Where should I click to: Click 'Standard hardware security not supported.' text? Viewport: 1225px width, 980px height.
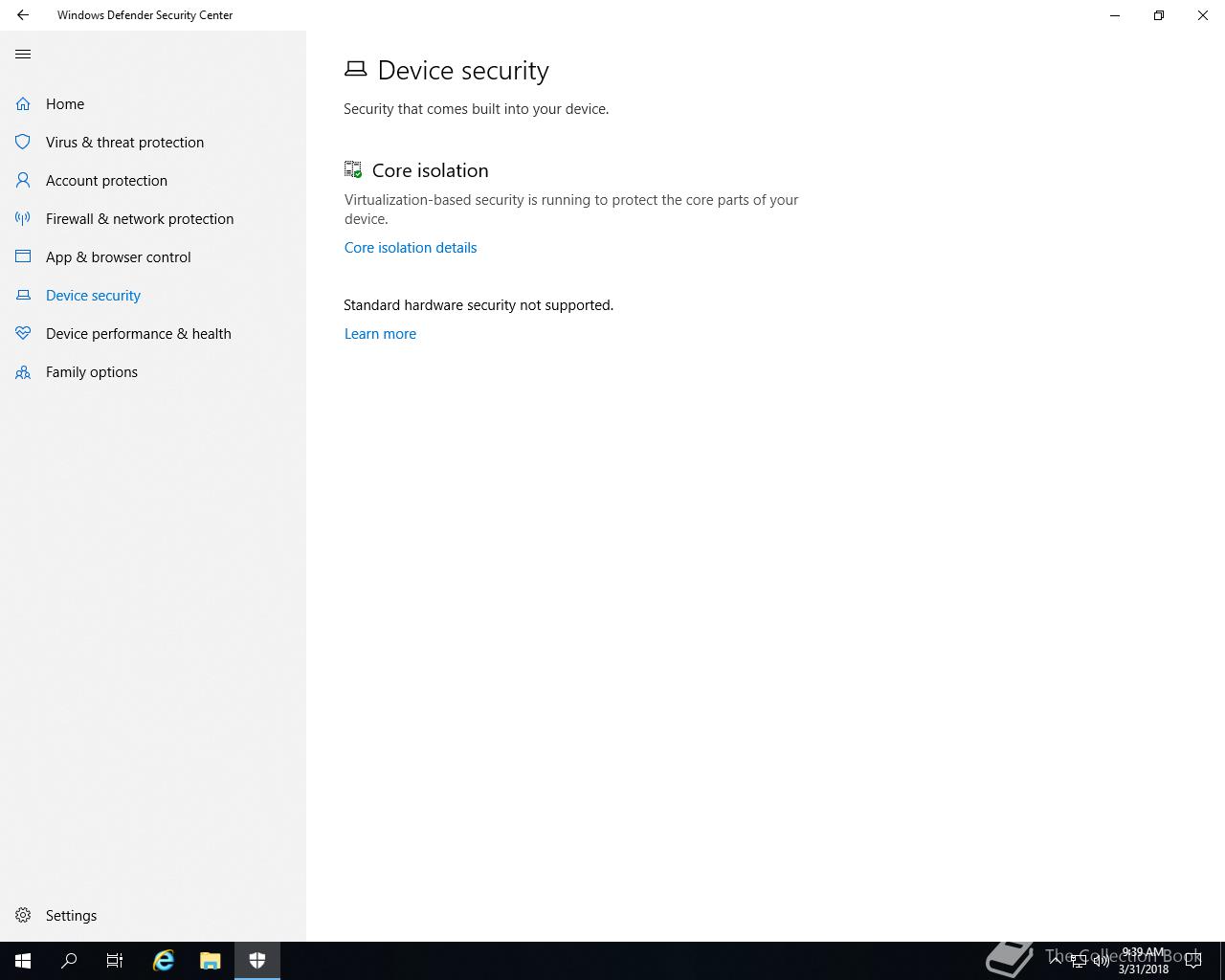[479, 304]
